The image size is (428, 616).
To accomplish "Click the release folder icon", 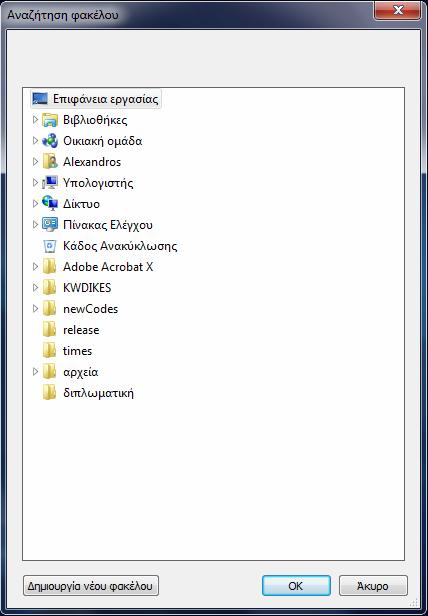I will tap(50, 330).
